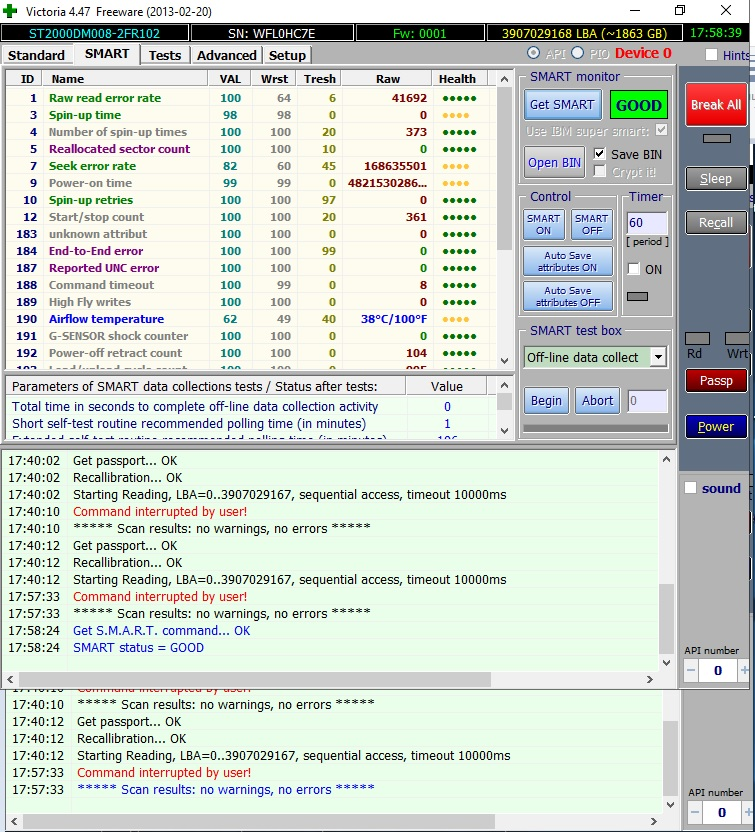Image resolution: width=755 pixels, height=832 pixels.
Task: Turn SMART OFF
Action: click(592, 224)
